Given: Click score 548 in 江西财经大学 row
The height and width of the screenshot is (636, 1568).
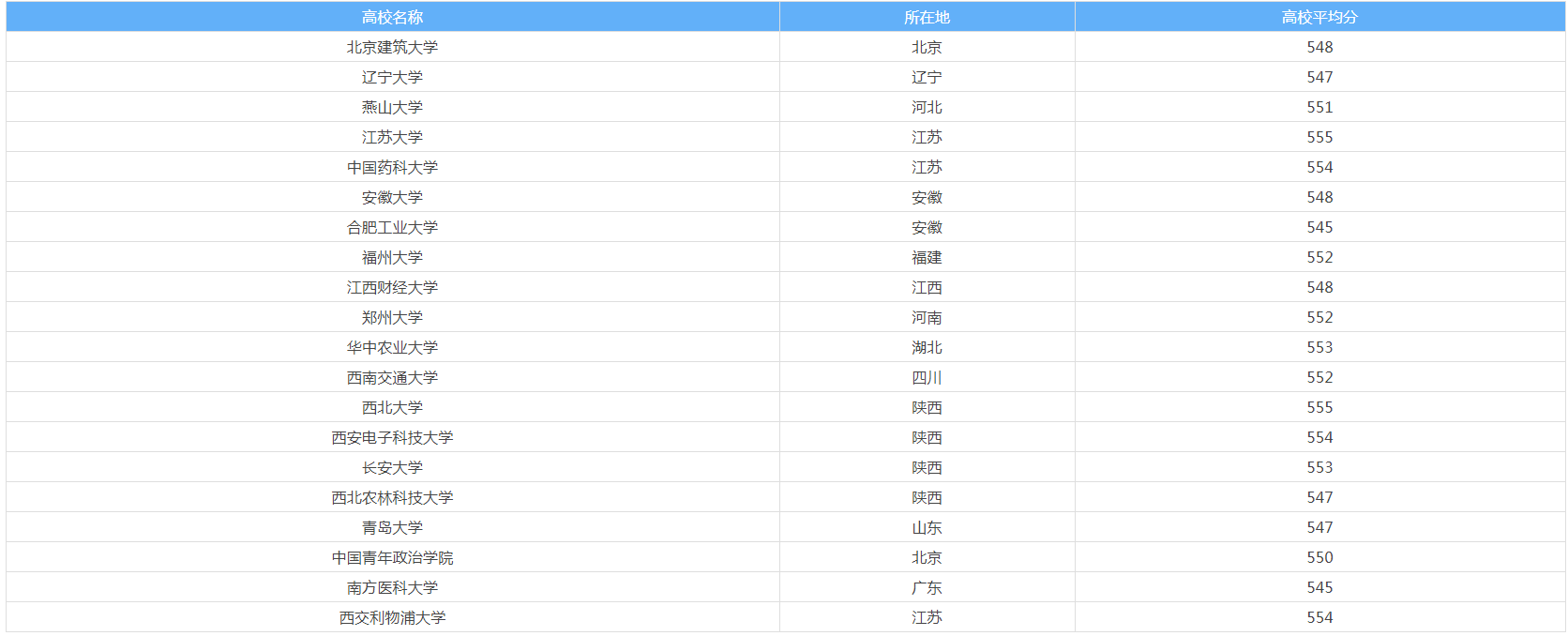Looking at the screenshot, I should [1319, 287].
